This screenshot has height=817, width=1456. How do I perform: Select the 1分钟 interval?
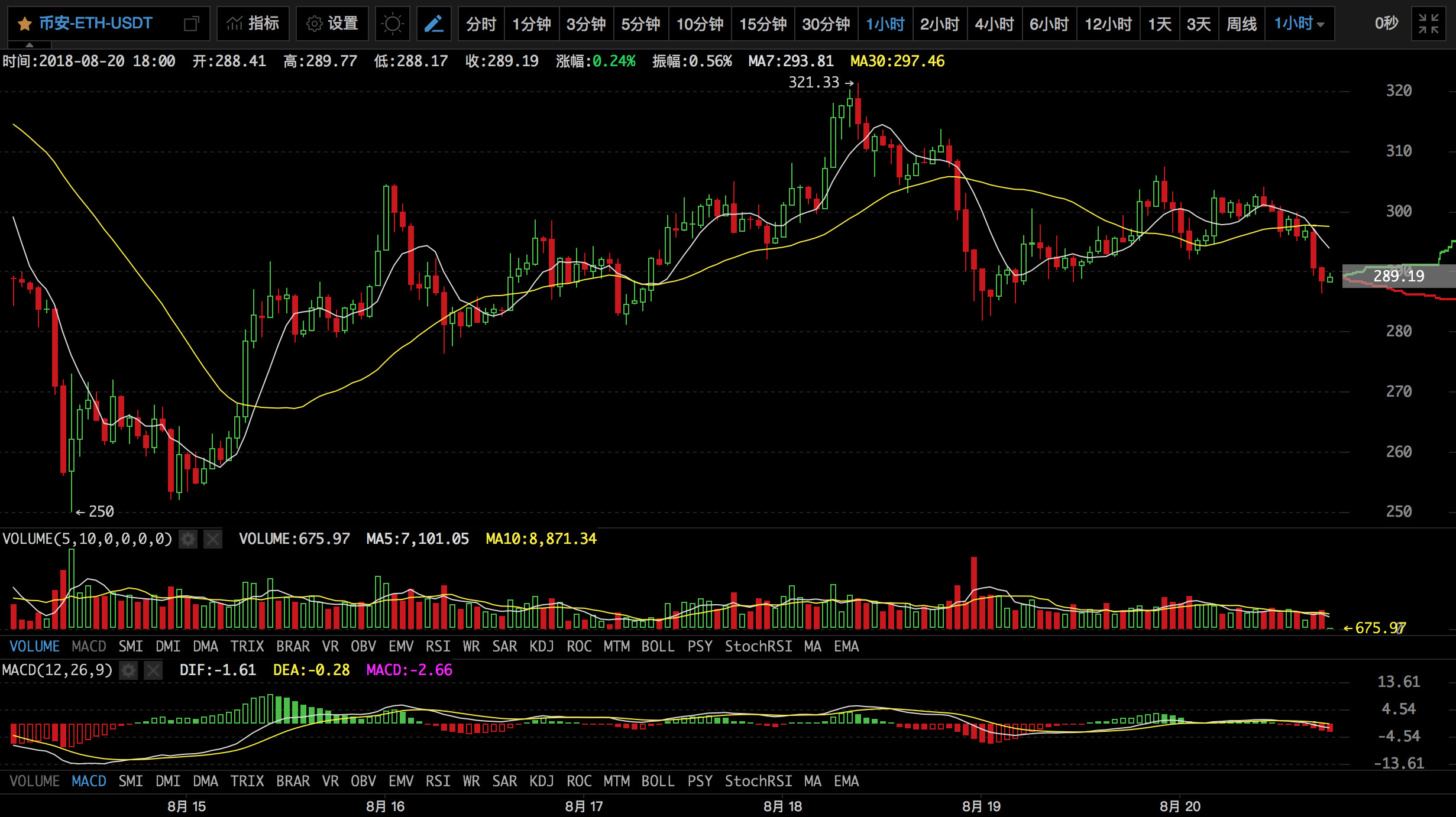pos(532,24)
